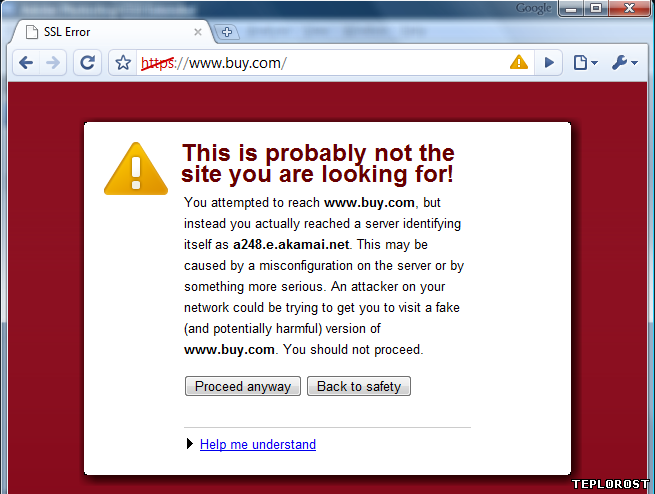Reload the page with refresh icon
Screen dimensions: 655x494
pyautogui.click(x=87, y=63)
